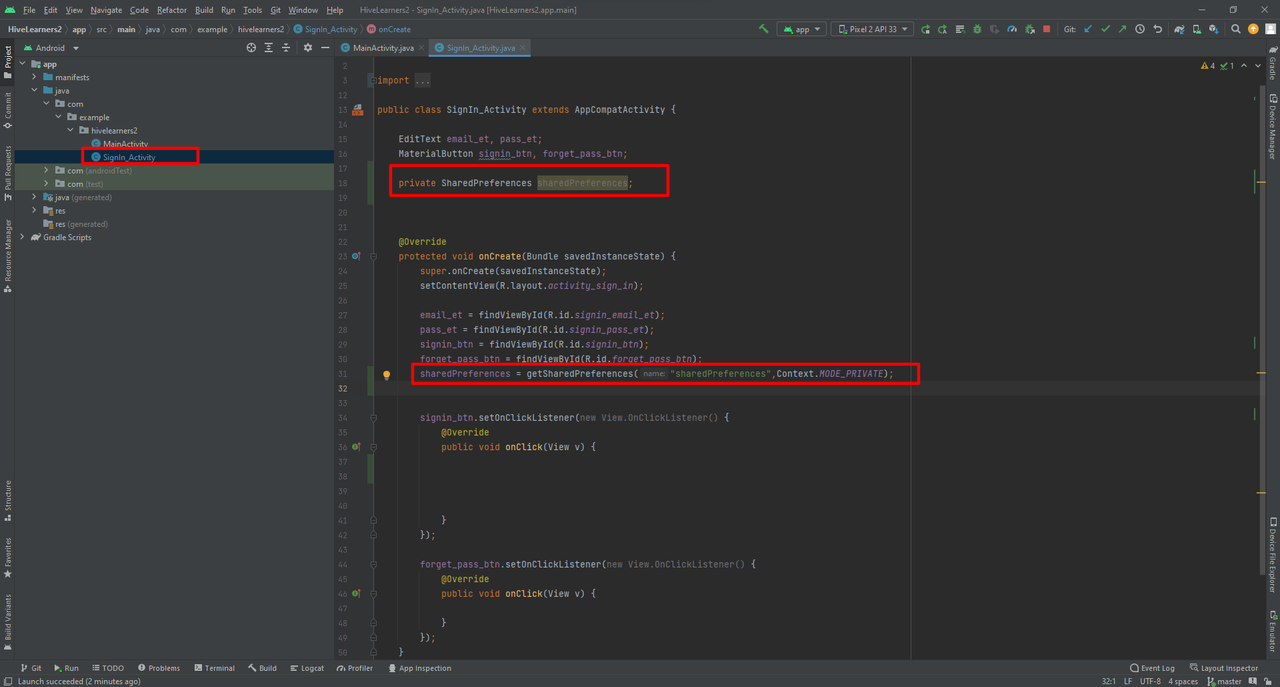The height and width of the screenshot is (687, 1280).
Task: Open Project panel gear options
Action: click(308, 47)
